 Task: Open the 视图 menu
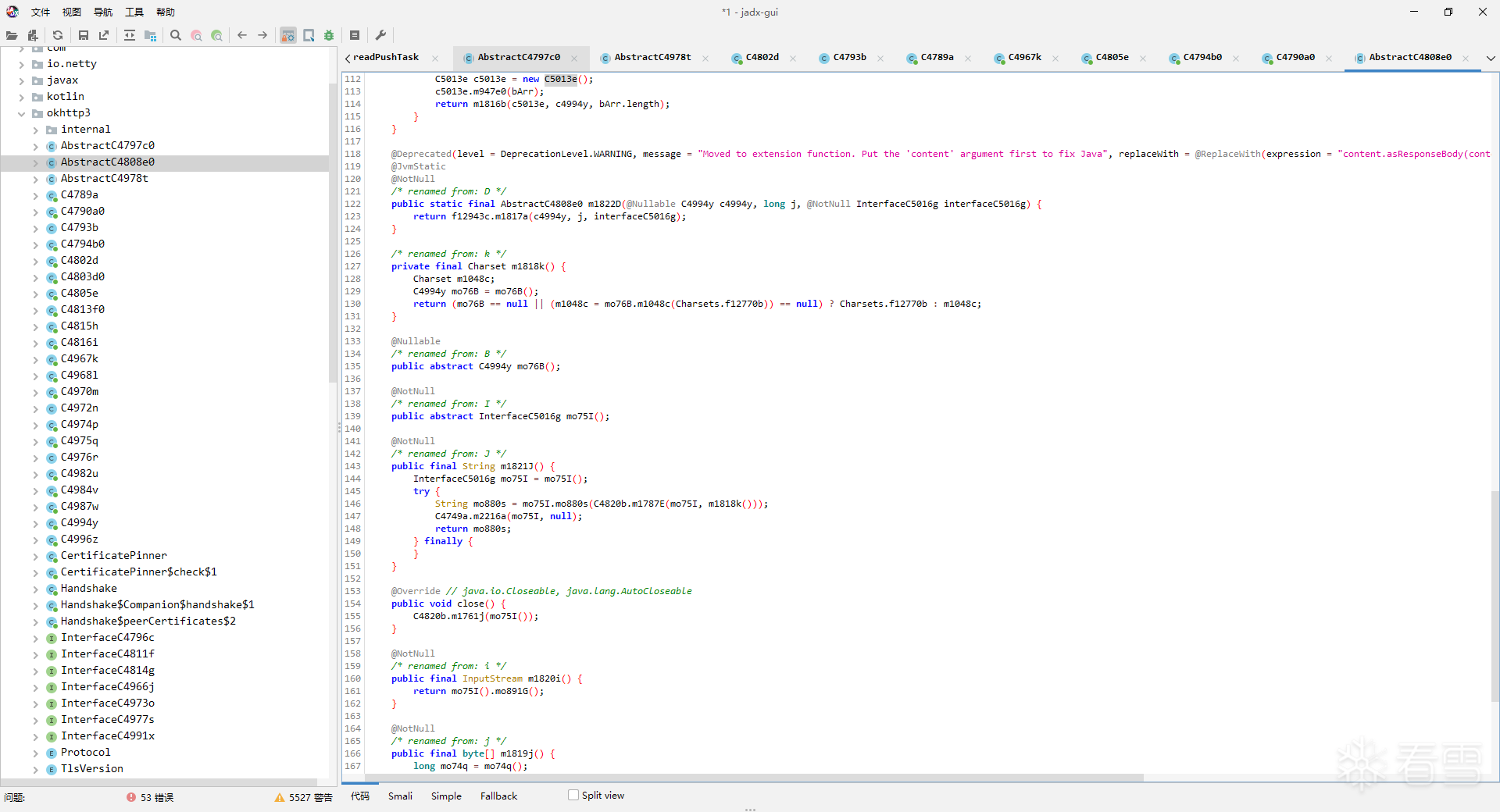coord(72,12)
